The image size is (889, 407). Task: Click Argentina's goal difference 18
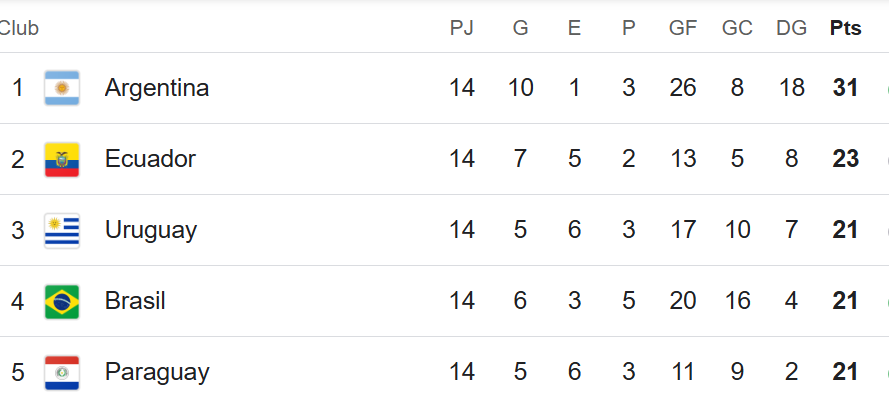click(x=791, y=88)
